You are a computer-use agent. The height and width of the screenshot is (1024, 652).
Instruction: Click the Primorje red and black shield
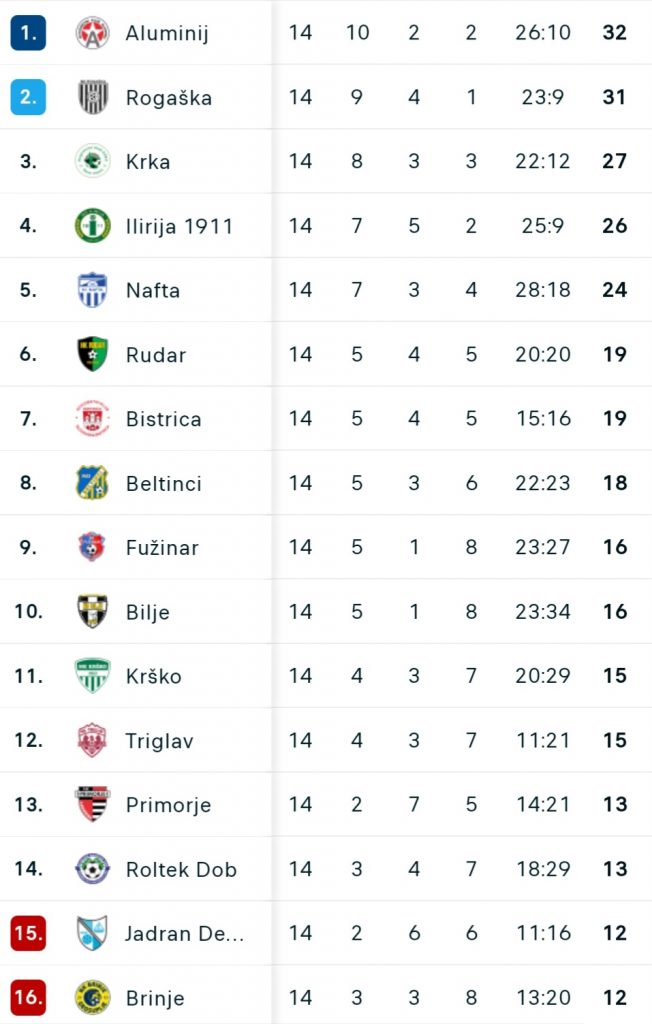tap(92, 804)
